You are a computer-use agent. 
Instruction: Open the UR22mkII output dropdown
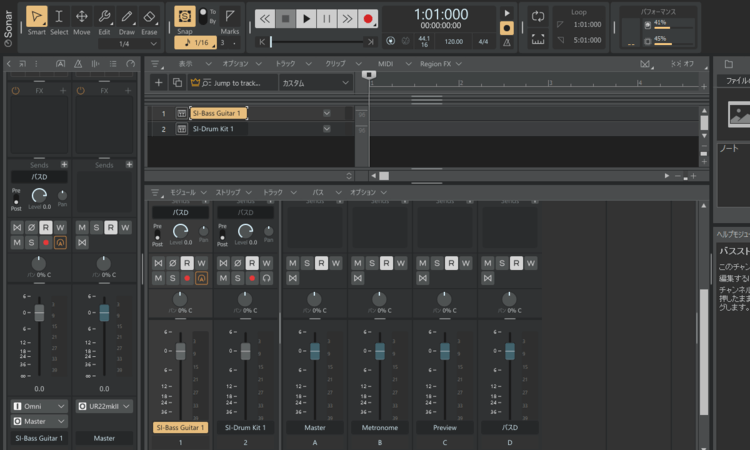tap(104, 406)
